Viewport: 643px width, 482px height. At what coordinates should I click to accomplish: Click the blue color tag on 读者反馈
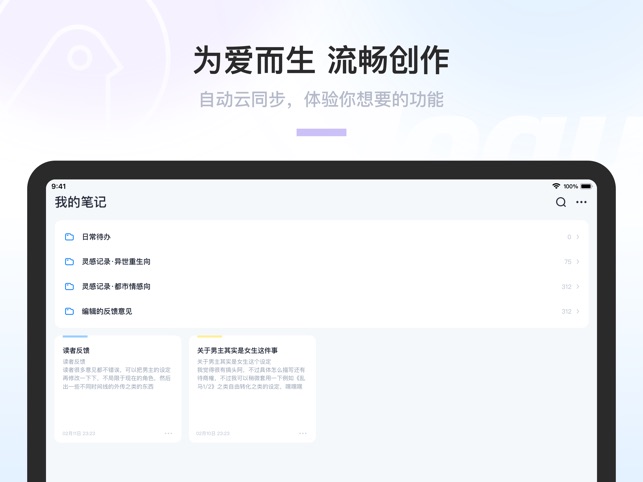[x=75, y=337]
